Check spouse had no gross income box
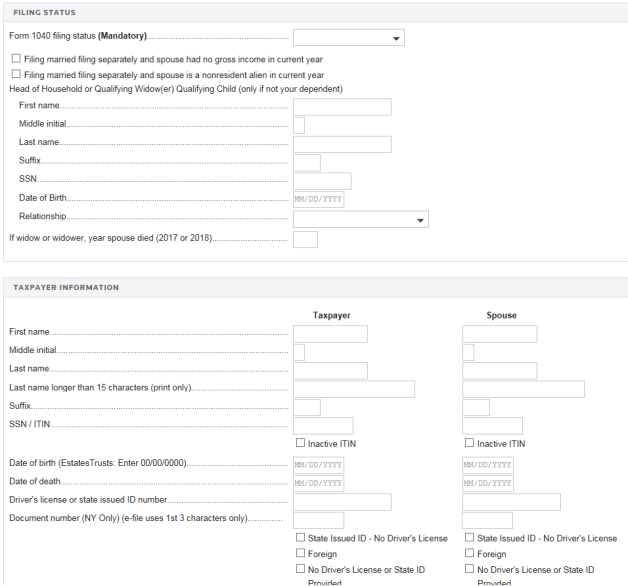Image resolution: width=628 pixels, height=586 pixels. click(15, 60)
